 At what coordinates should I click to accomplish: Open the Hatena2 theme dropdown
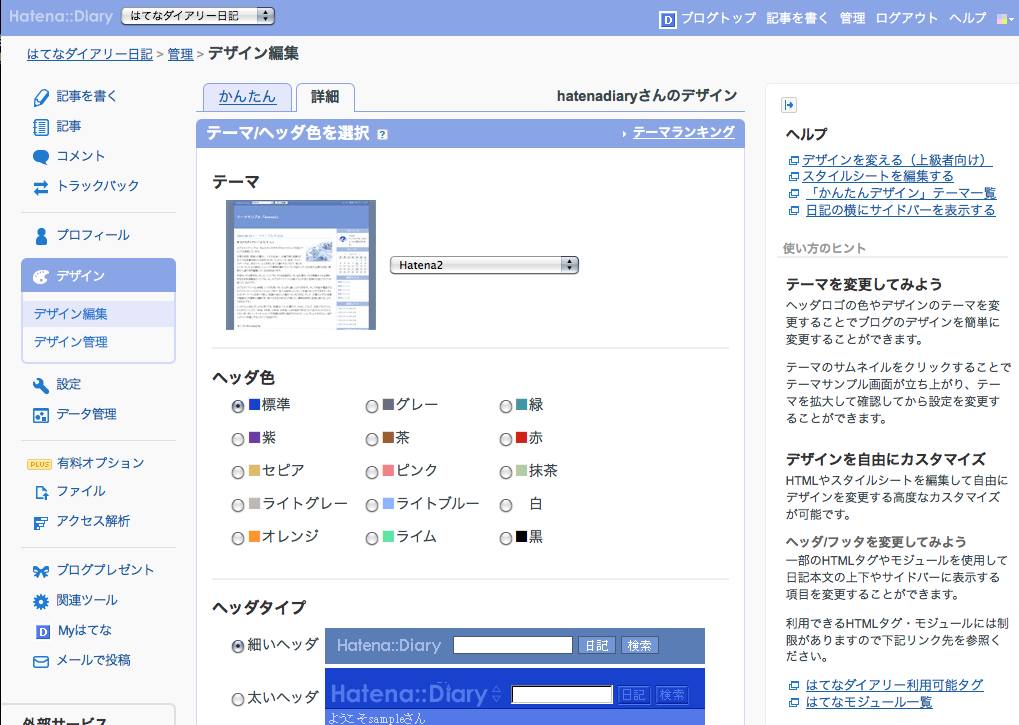(484, 265)
